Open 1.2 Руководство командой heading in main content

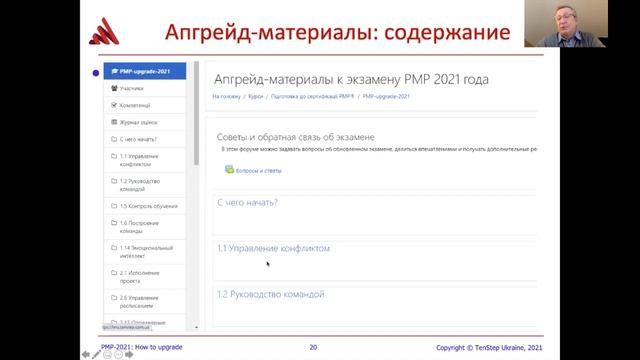pyautogui.click(x=271, y=294)
